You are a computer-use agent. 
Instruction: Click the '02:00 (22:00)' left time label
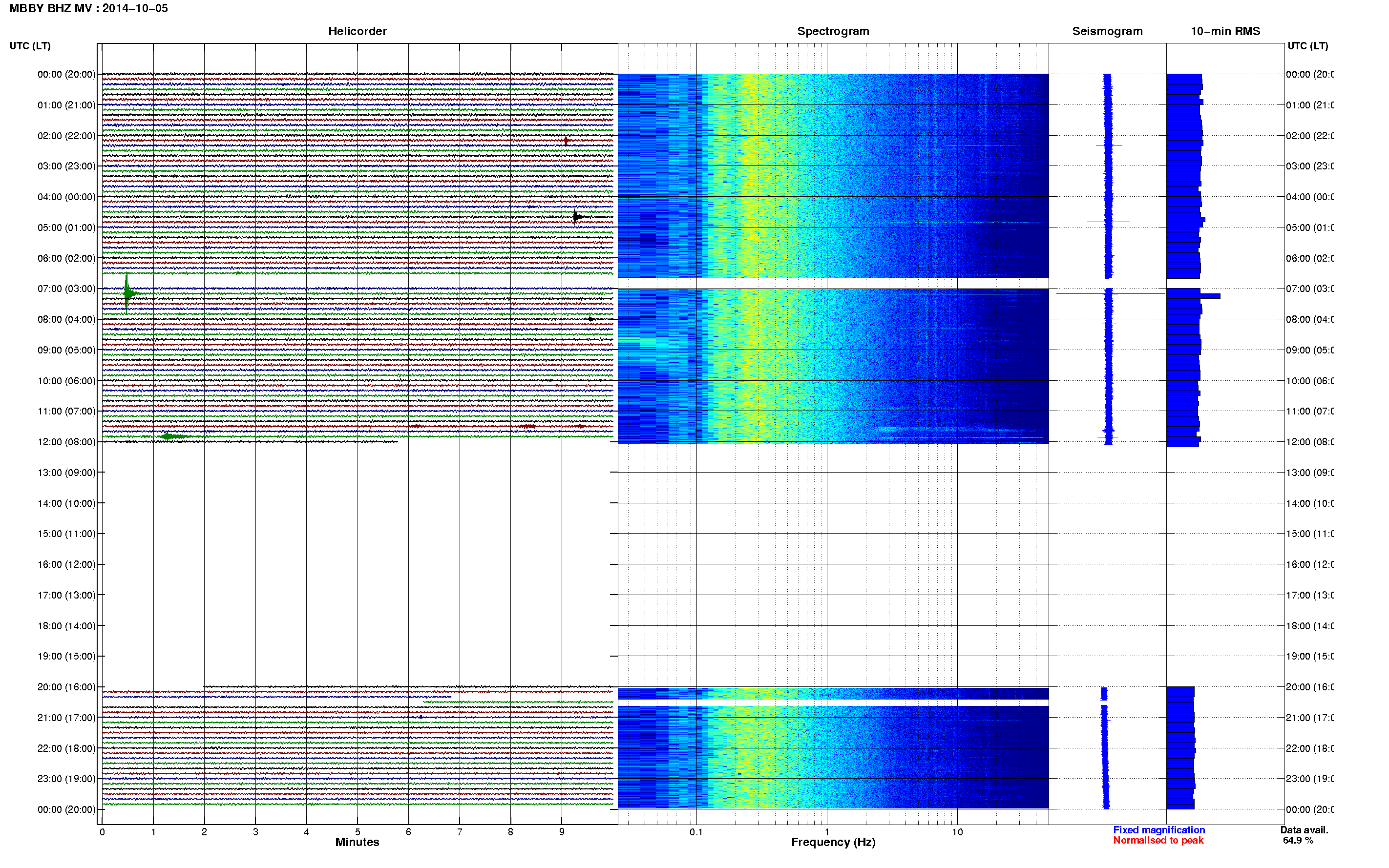pyautogui.click(x=66, y=136)
